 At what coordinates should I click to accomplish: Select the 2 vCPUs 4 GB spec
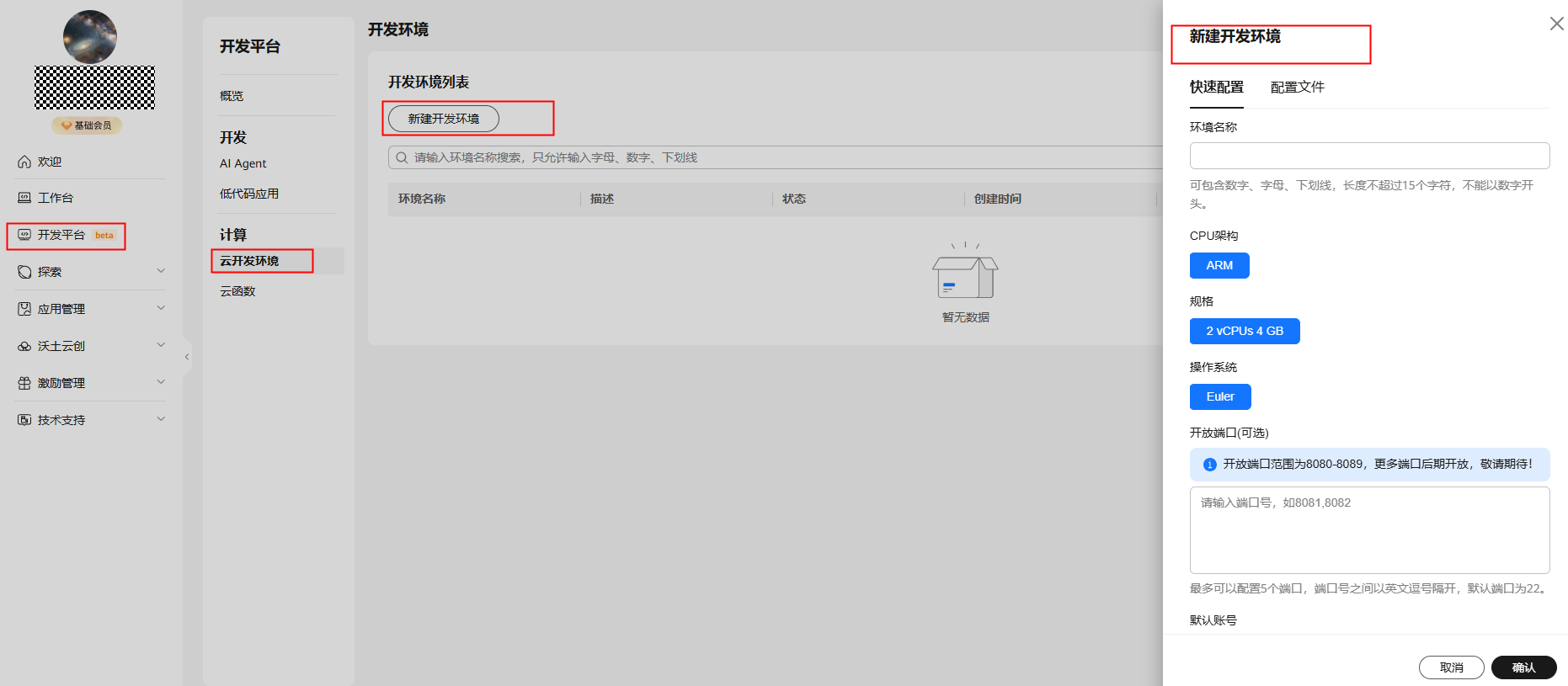point(1245,331)
